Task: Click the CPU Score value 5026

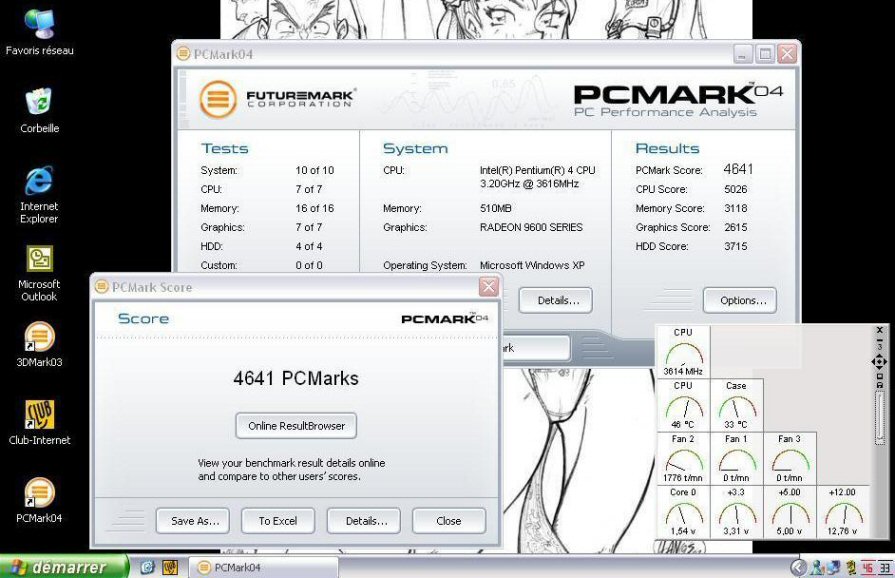Action: tap(736, 189)
